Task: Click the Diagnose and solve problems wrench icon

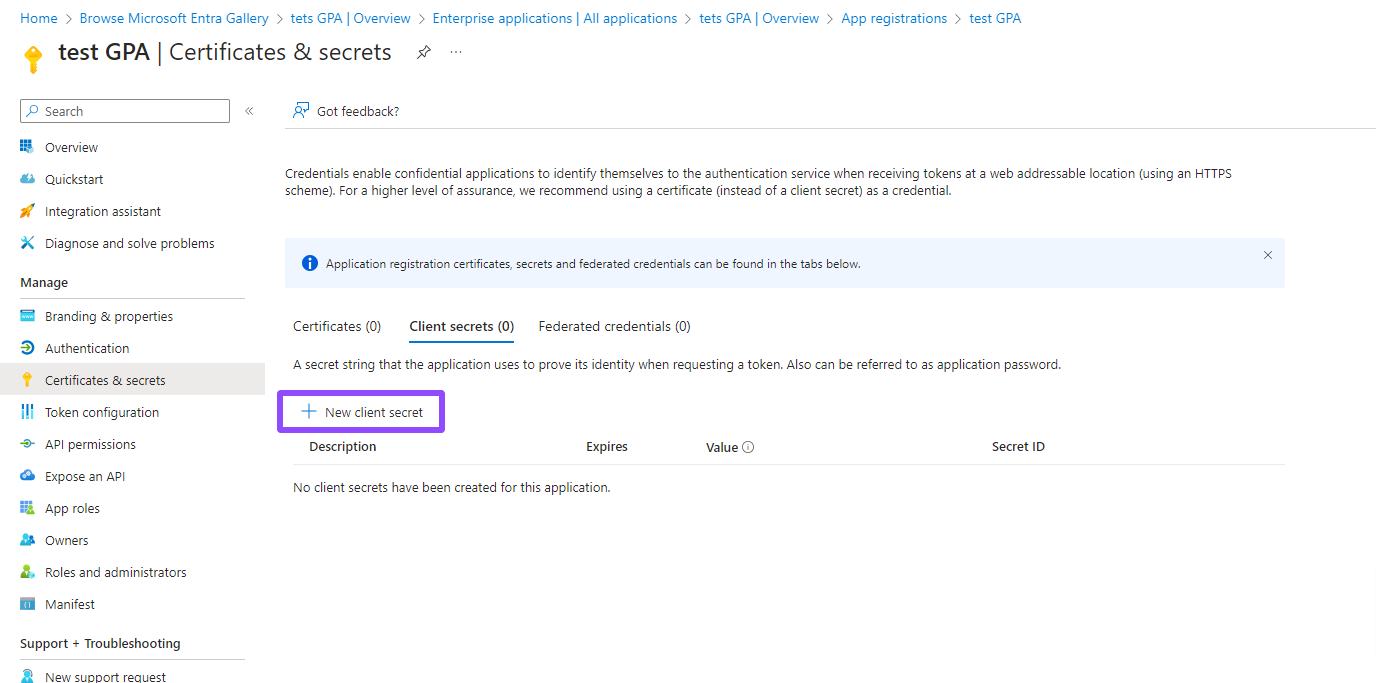Action: 27,243
